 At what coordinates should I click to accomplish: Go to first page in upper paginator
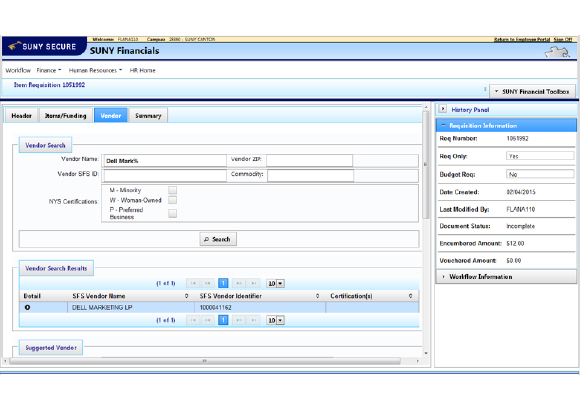pyautogui.click(x=193, y=283)
